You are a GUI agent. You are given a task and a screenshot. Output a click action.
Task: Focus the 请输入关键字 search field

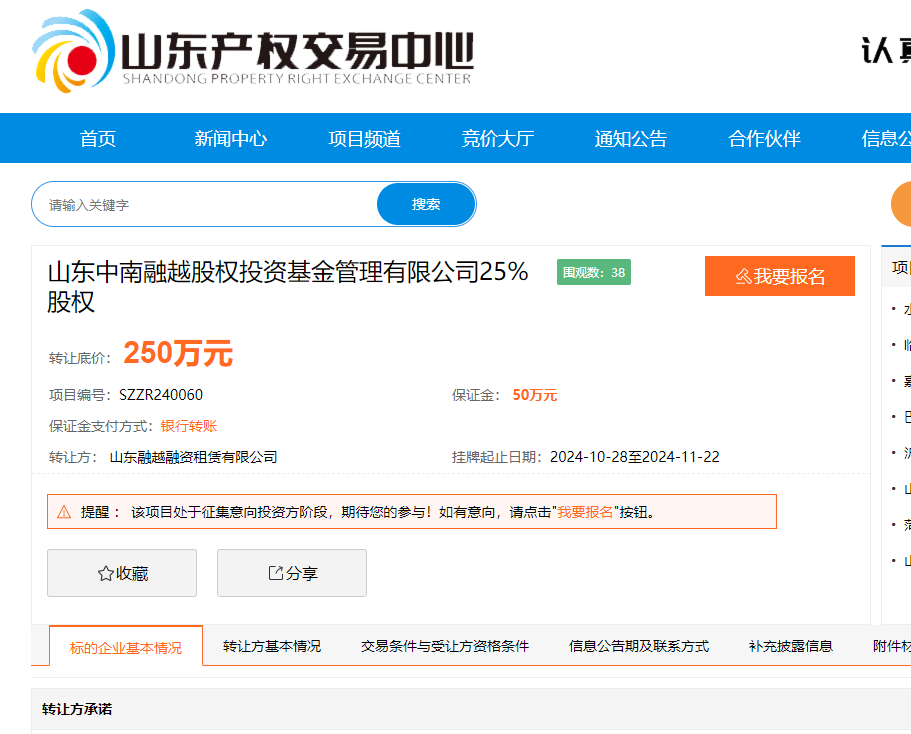tap(205, 205)
